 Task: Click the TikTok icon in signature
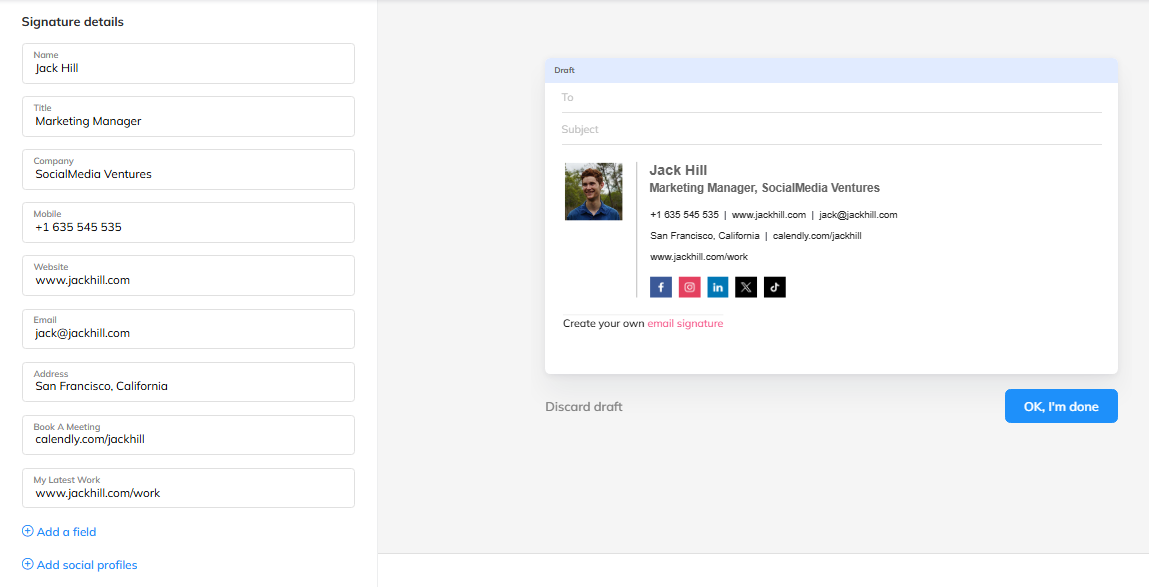pyautogui.click(x=775, y=288)
